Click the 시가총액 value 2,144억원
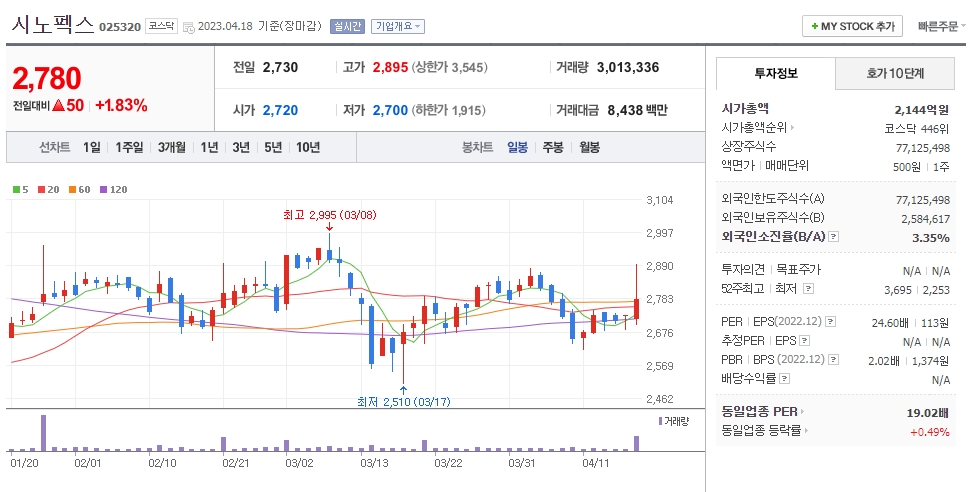 (x=922, y=110)
